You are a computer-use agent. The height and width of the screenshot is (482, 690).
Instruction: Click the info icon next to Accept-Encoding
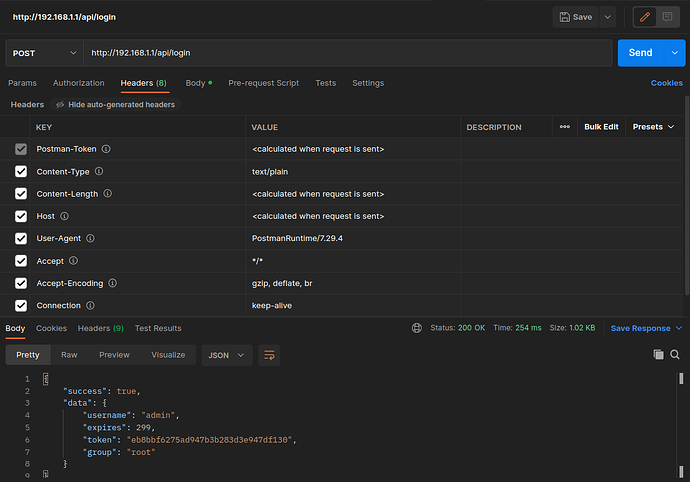113,283
